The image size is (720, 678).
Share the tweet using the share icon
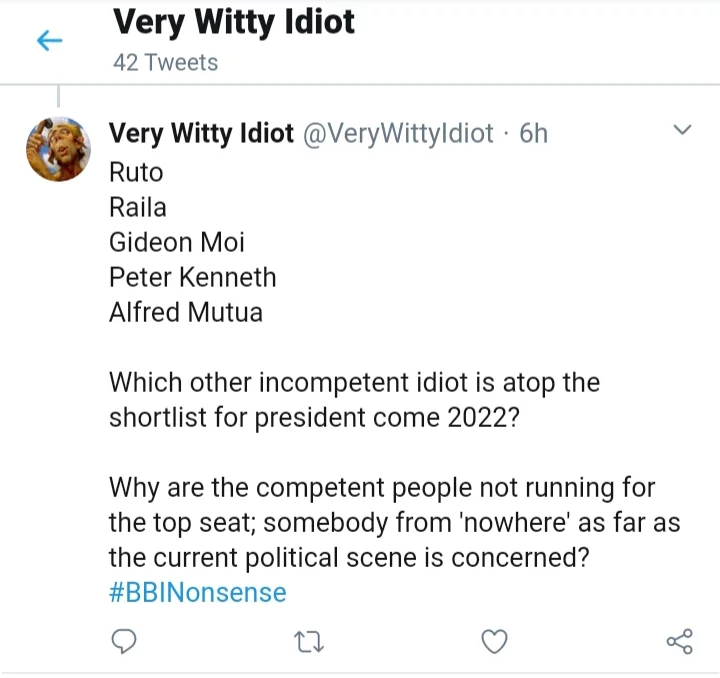pyautogui.click(x=679, y=640)
